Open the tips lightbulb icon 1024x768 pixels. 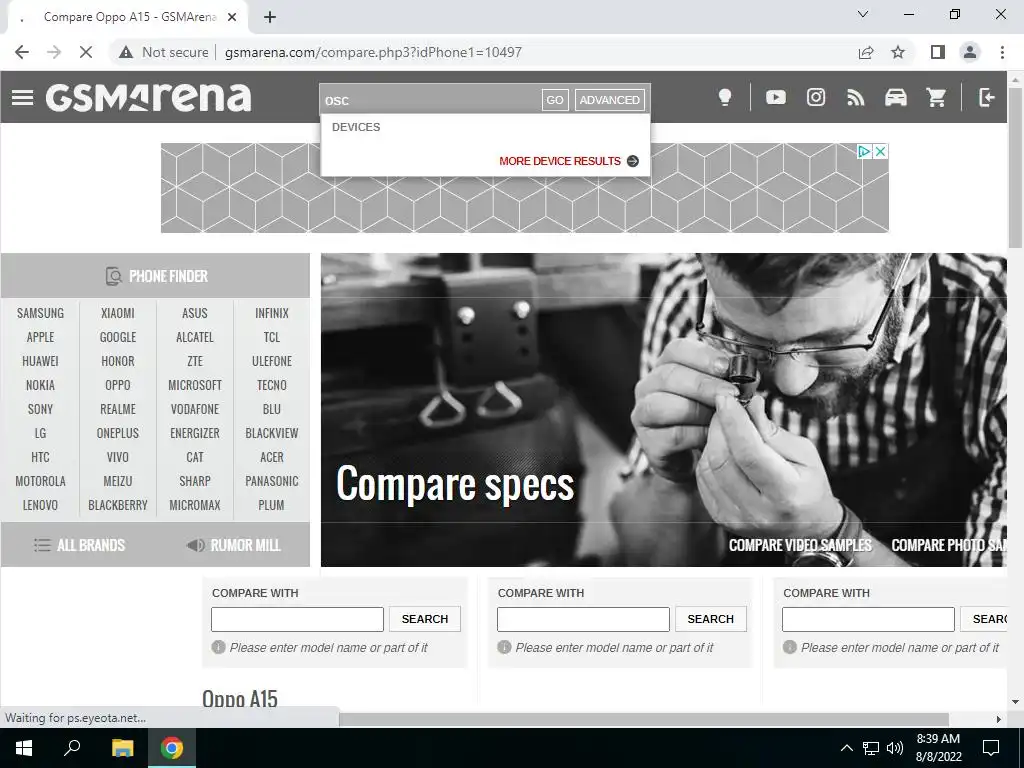tap(724, 97)
